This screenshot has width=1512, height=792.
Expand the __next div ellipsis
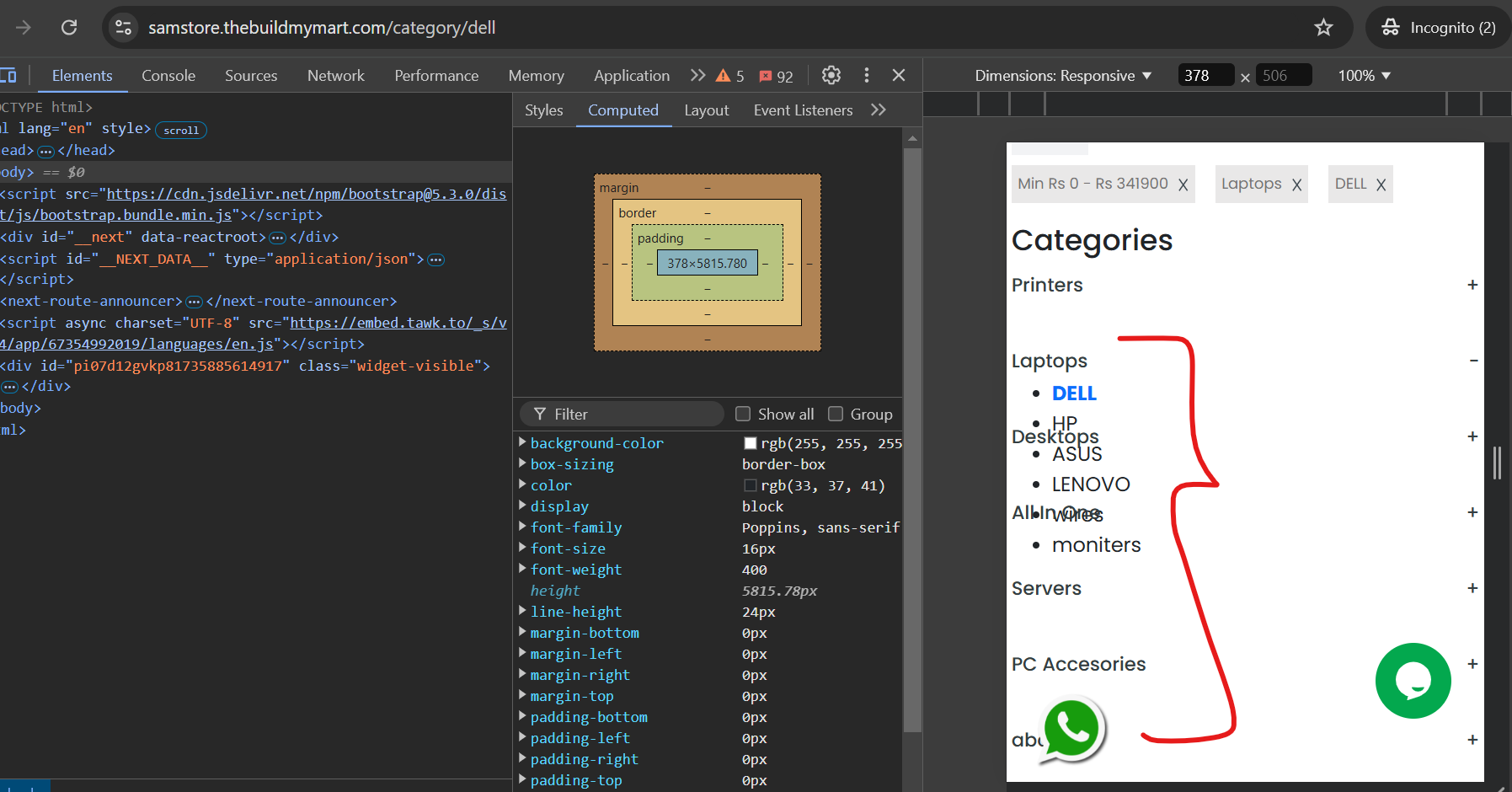click(277, 238)
